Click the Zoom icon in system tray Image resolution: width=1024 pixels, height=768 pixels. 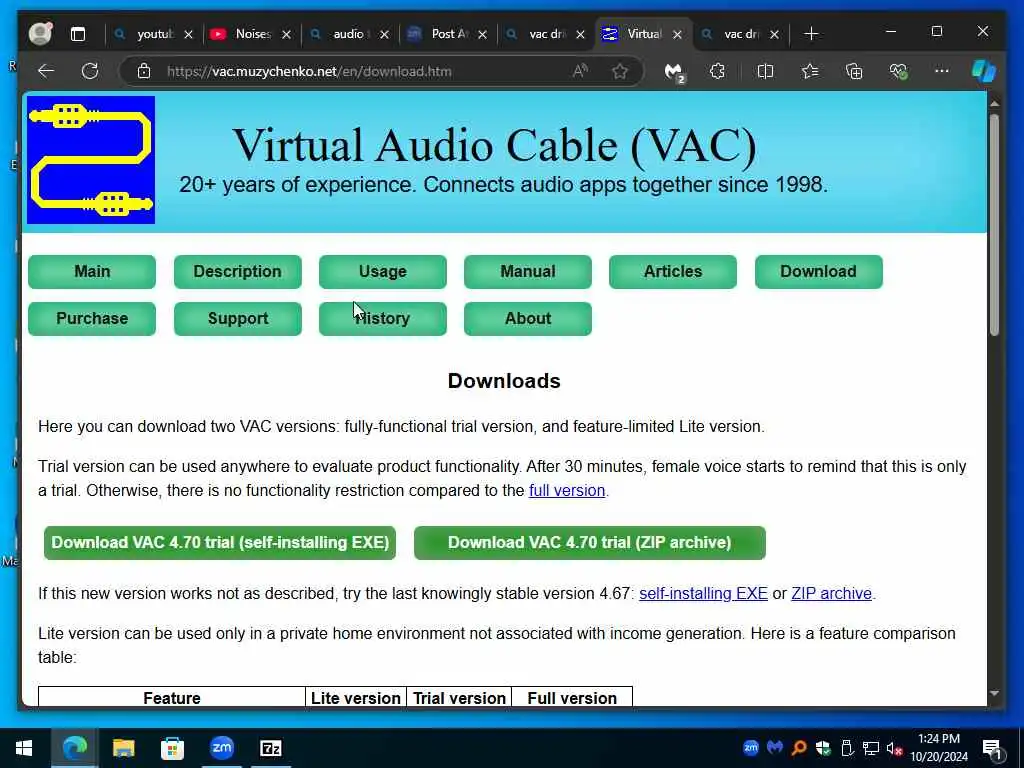coord(750,748)
